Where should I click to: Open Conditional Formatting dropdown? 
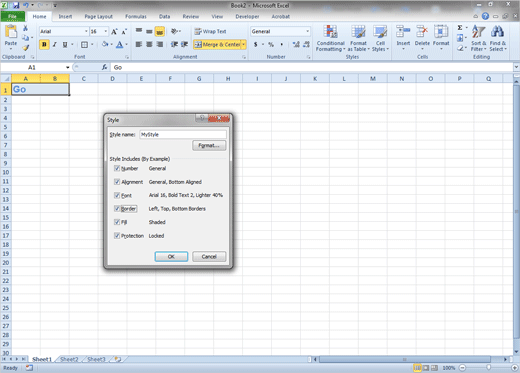pyautogui.click(x=330, y=38)
